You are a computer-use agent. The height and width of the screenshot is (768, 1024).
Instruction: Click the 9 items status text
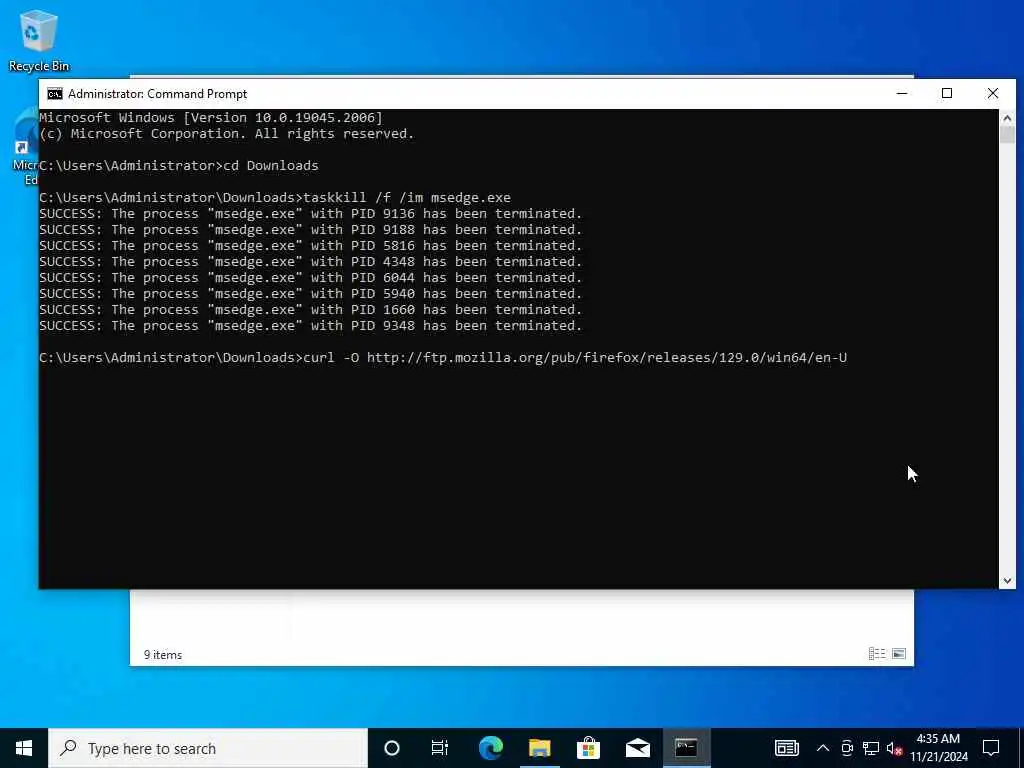(x=163, y=654)
